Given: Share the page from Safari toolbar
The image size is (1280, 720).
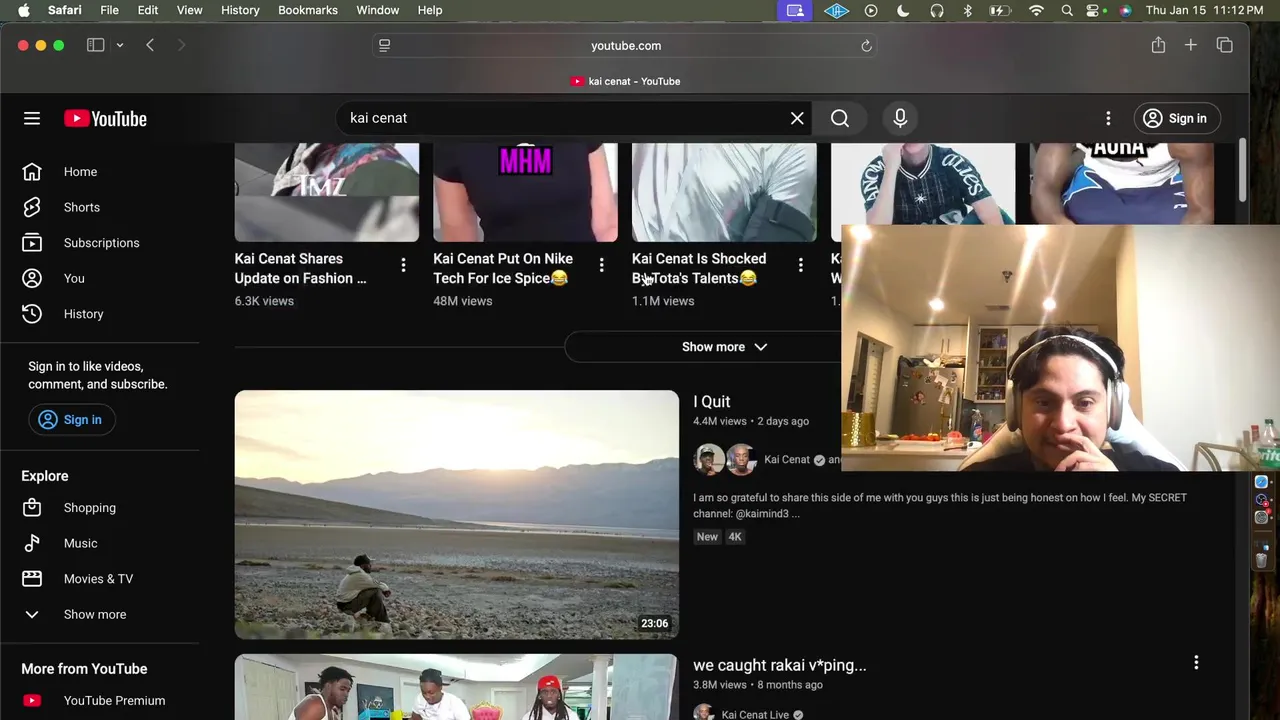Looking at the screenshot, I should 1158,45.
